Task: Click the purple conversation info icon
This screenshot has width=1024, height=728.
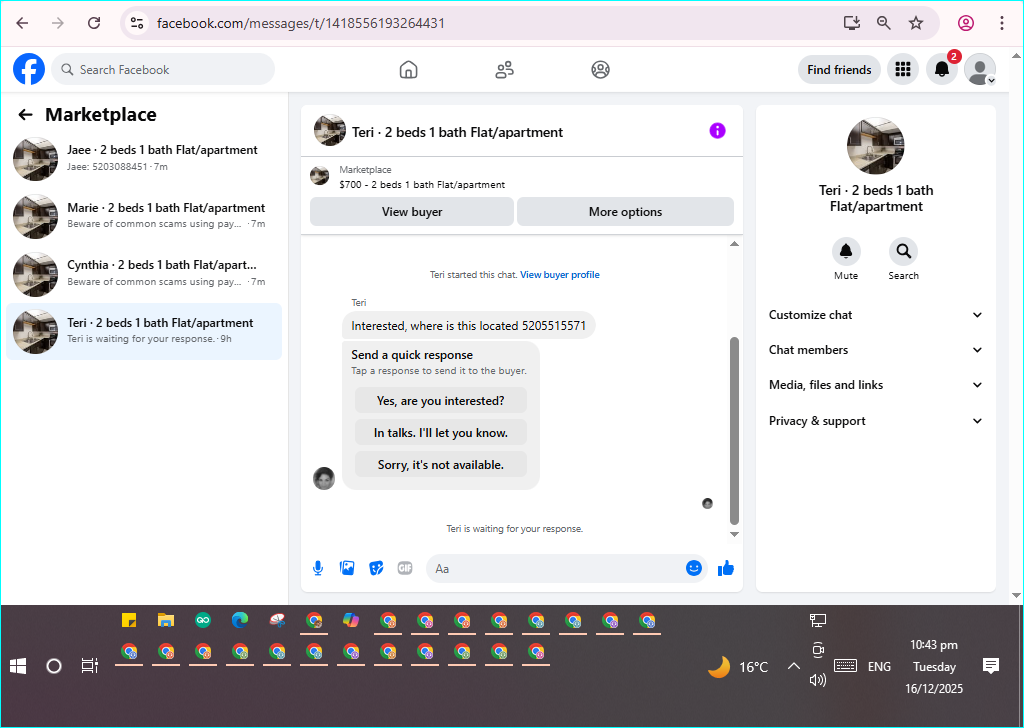Action: 717,131
